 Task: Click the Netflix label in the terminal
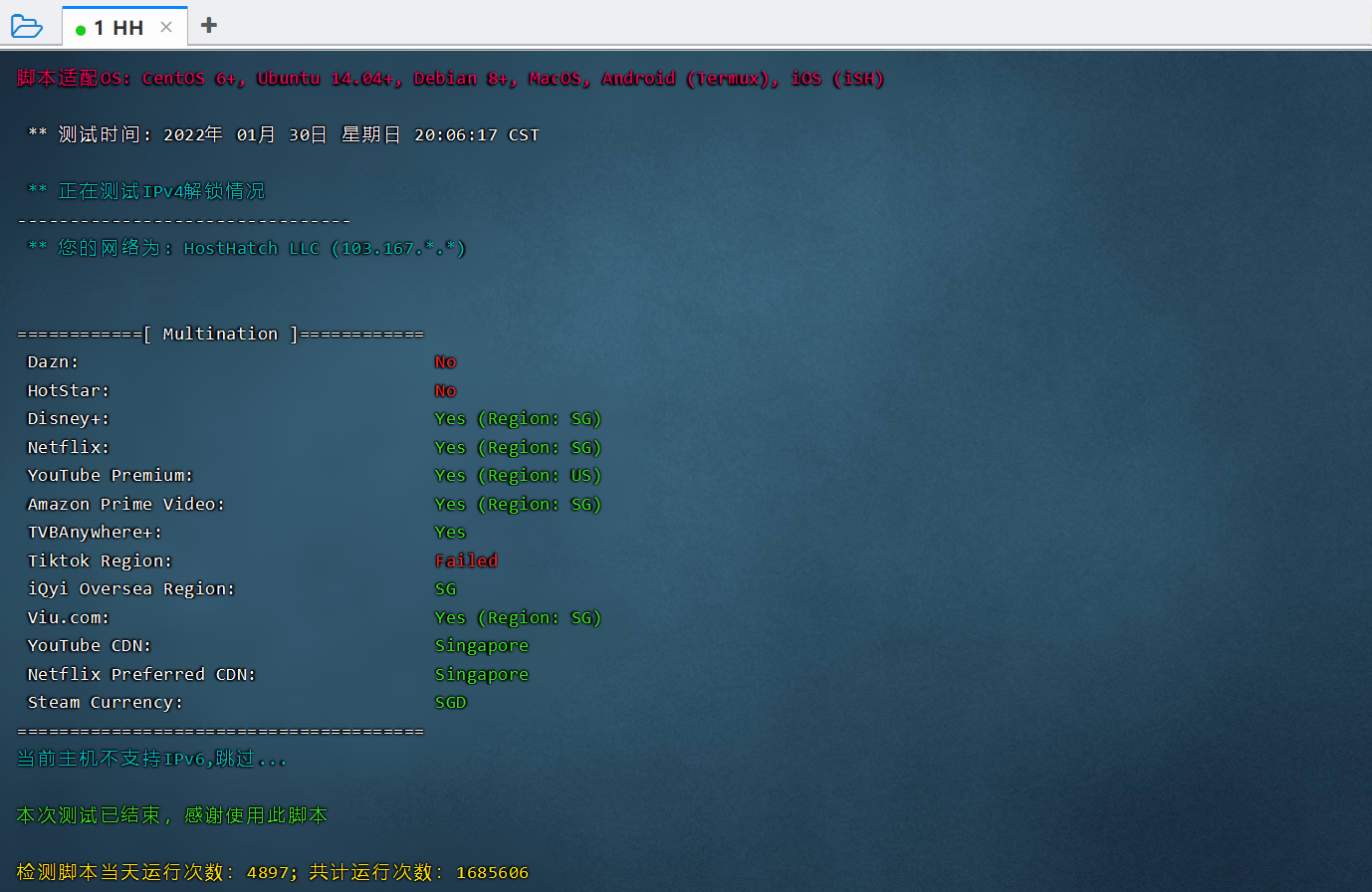(x=68, y=448)
